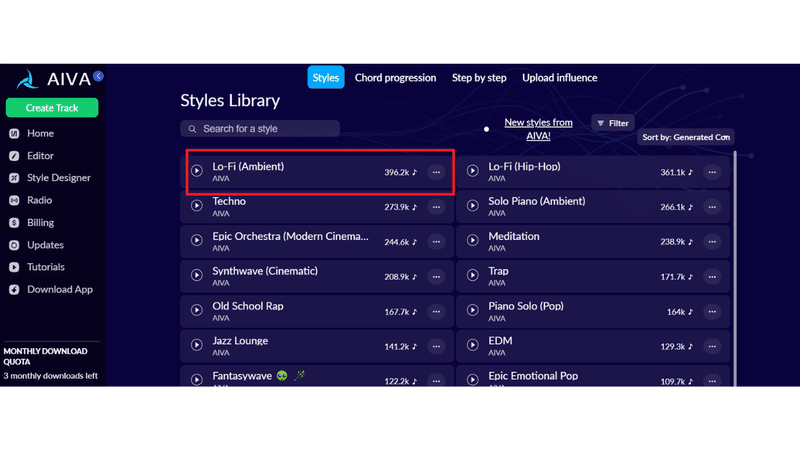Screen dimensions: 800x450
Task: Click the Download App sidebar icon
Action: point(14,290)
